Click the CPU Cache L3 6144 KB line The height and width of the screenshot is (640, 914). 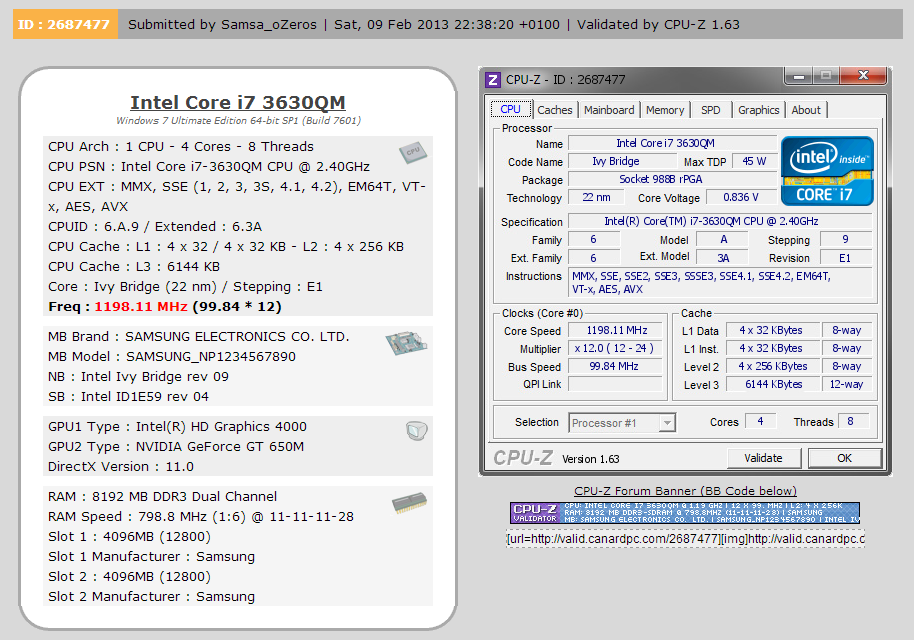click(134, 267)
